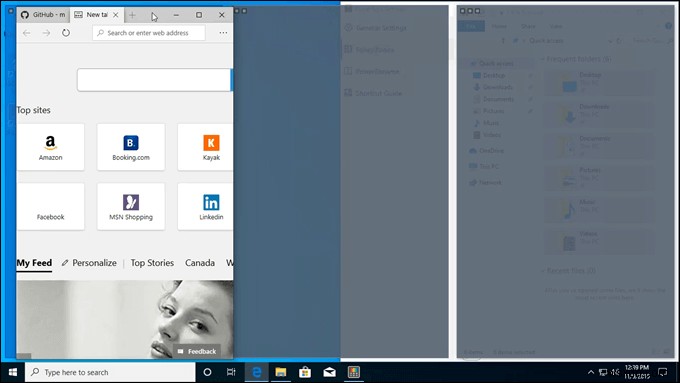Click Quick access address path in File Explorer

(x=546, y=41)
